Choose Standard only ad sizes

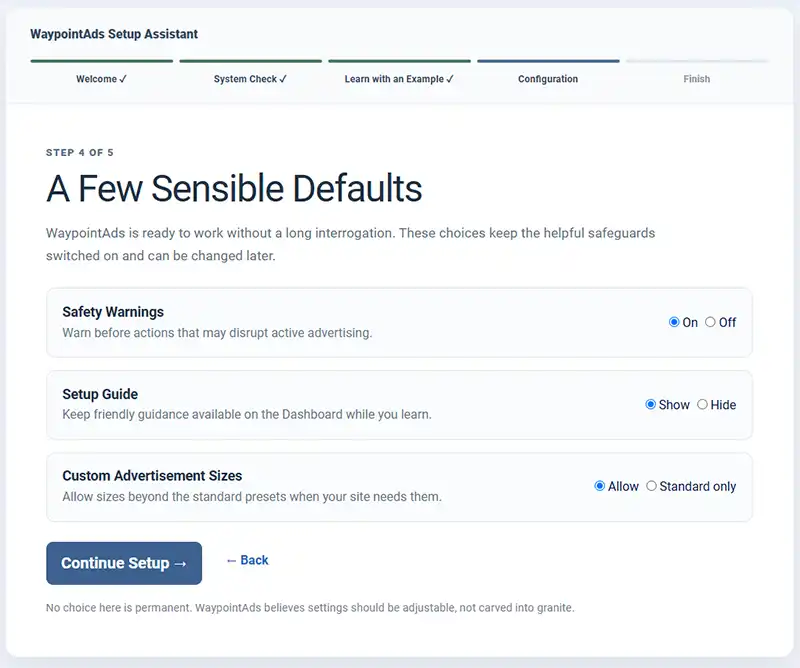pos(652,486)
